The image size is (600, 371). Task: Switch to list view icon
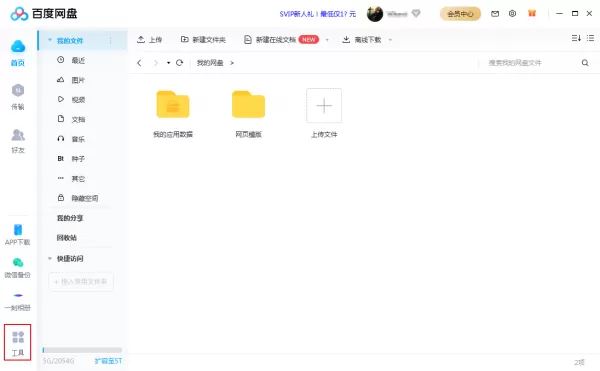pos(590,38)
